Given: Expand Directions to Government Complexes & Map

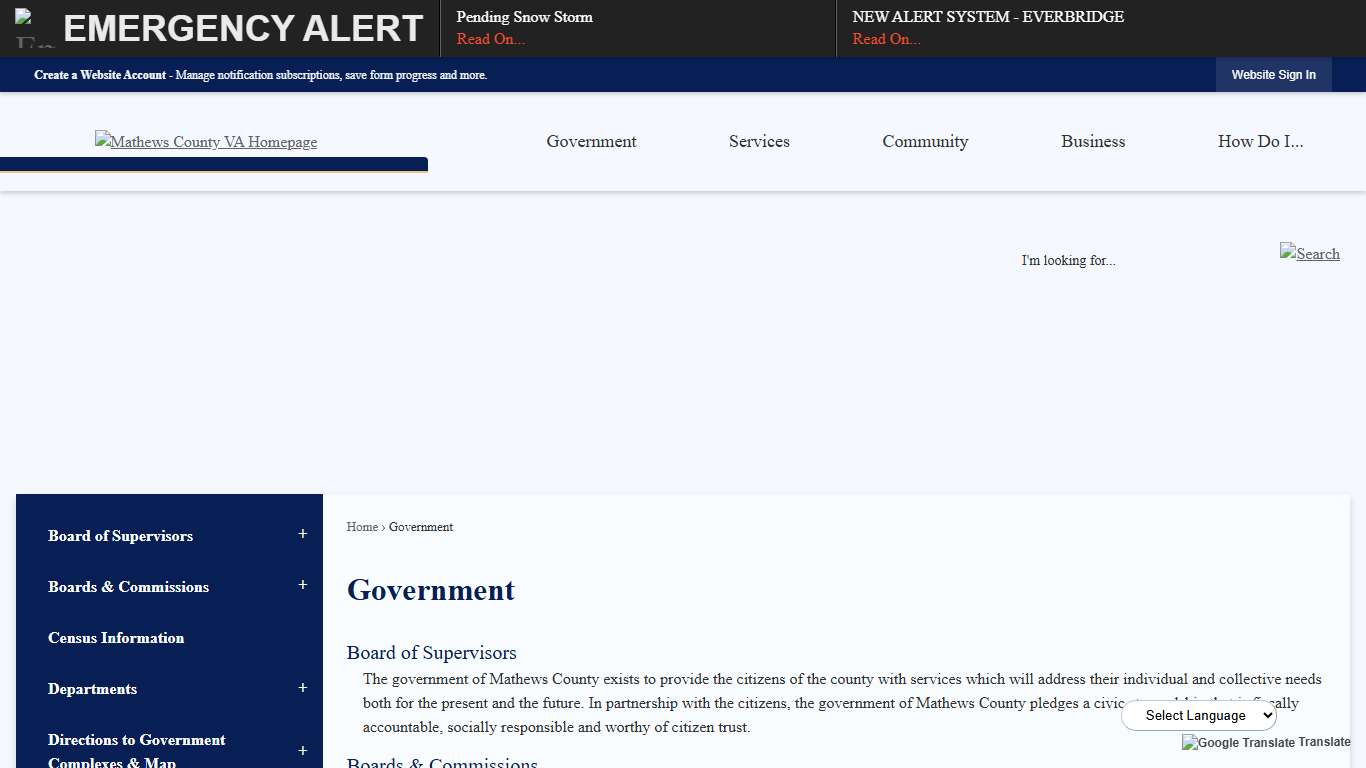Looking at the screenshot, I should (x=302, y=750).
